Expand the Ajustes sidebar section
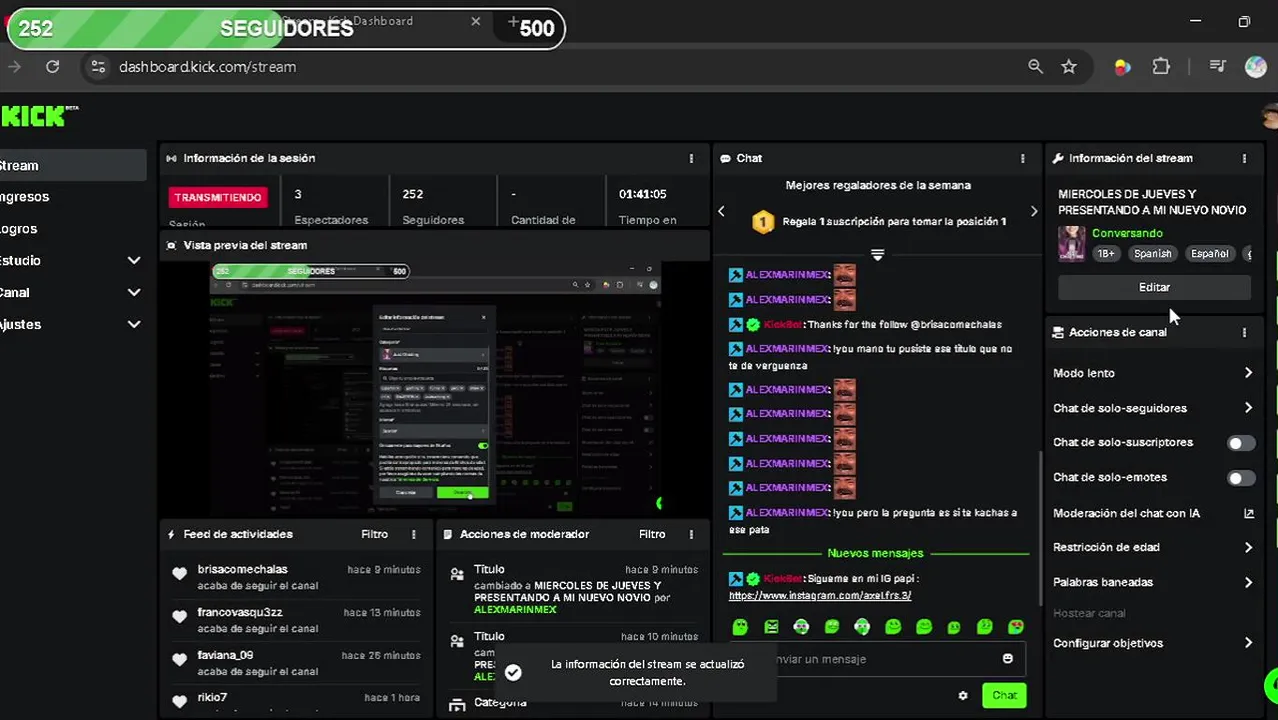The image size is (1278, 720). point(134,324)
